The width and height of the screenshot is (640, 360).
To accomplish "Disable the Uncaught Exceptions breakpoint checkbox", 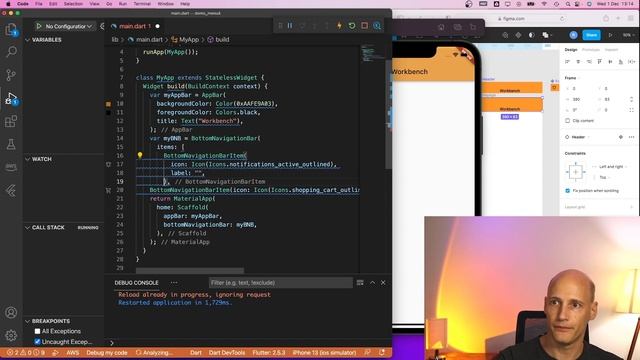I will [x=38, y=342].
